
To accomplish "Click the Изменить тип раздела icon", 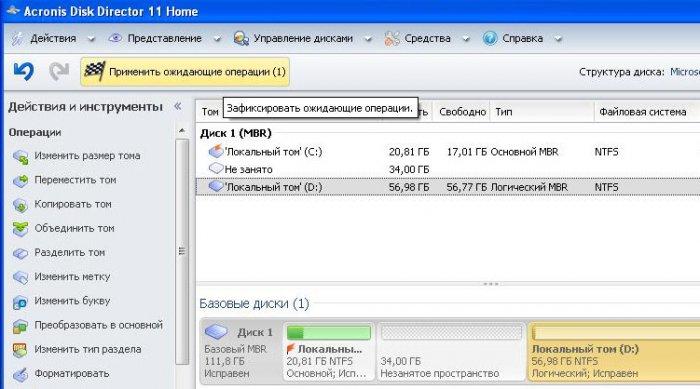I will tap(21, 350).
